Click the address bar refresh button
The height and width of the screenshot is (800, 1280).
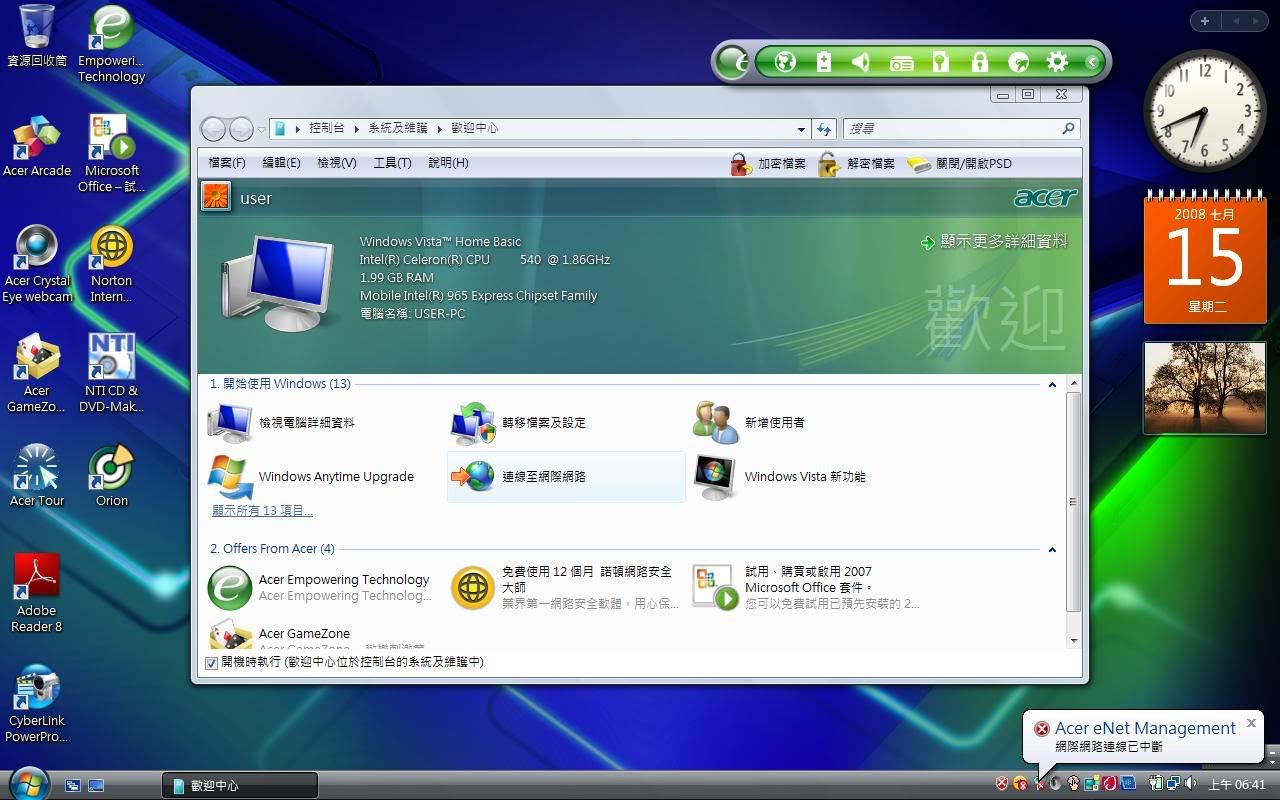coord(824,129)
